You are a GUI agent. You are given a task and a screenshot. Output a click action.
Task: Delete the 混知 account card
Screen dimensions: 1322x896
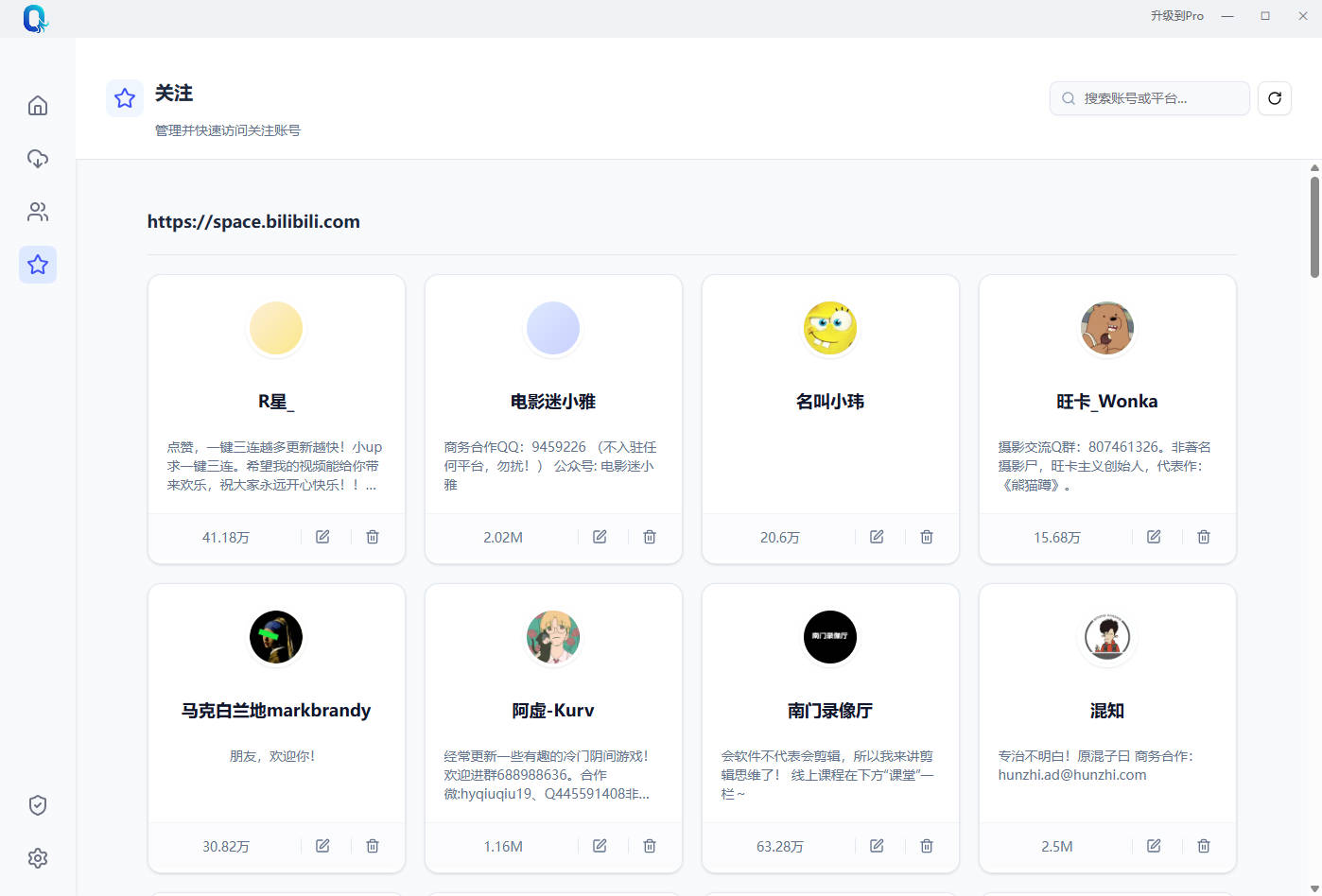click(x=1204, y=846)
